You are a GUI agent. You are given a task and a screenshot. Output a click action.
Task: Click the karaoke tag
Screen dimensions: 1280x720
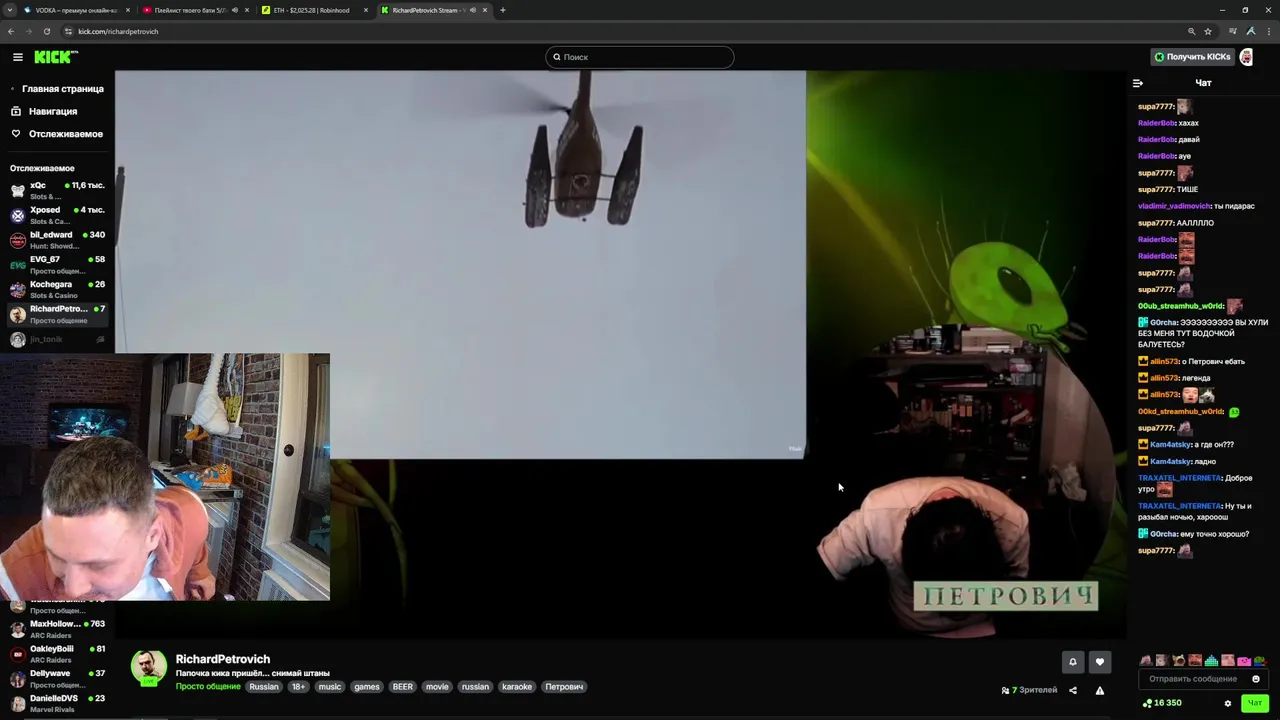coord(517,687)
